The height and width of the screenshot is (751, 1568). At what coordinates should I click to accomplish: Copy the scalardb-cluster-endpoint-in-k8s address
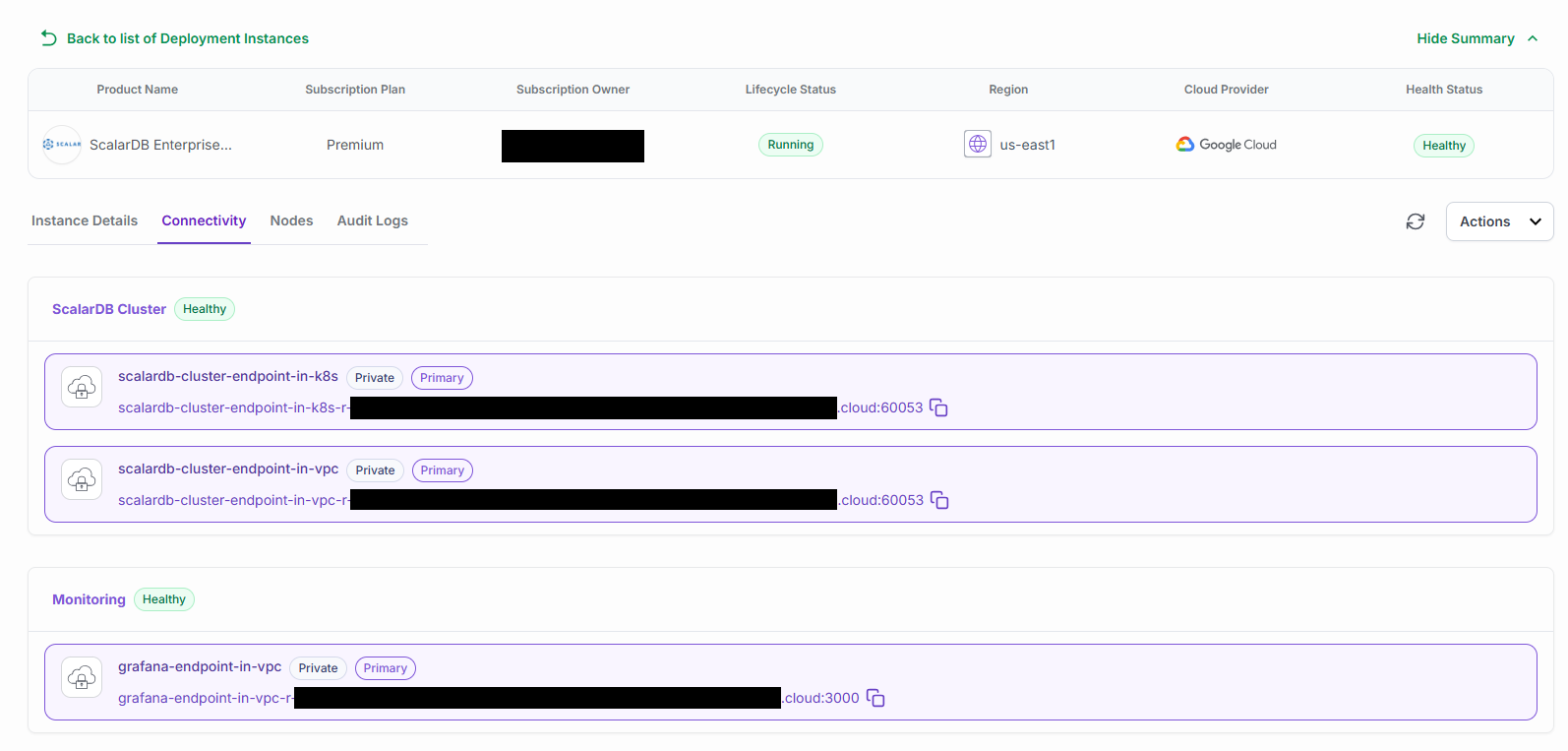point(938,407)
